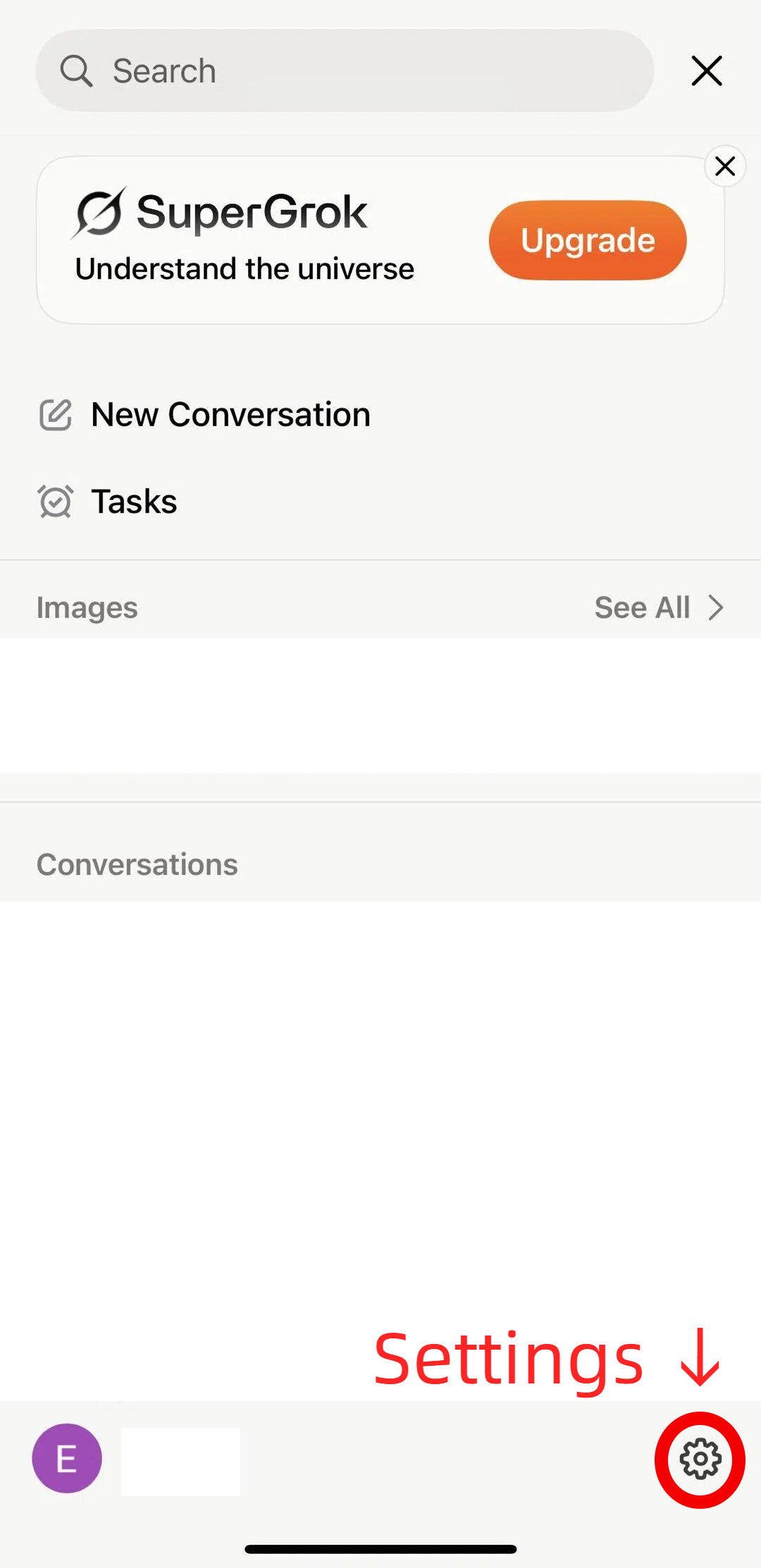Click the Tasks alarm clock icon
This screenshot has height=1568, width=761.
(55, 502)
